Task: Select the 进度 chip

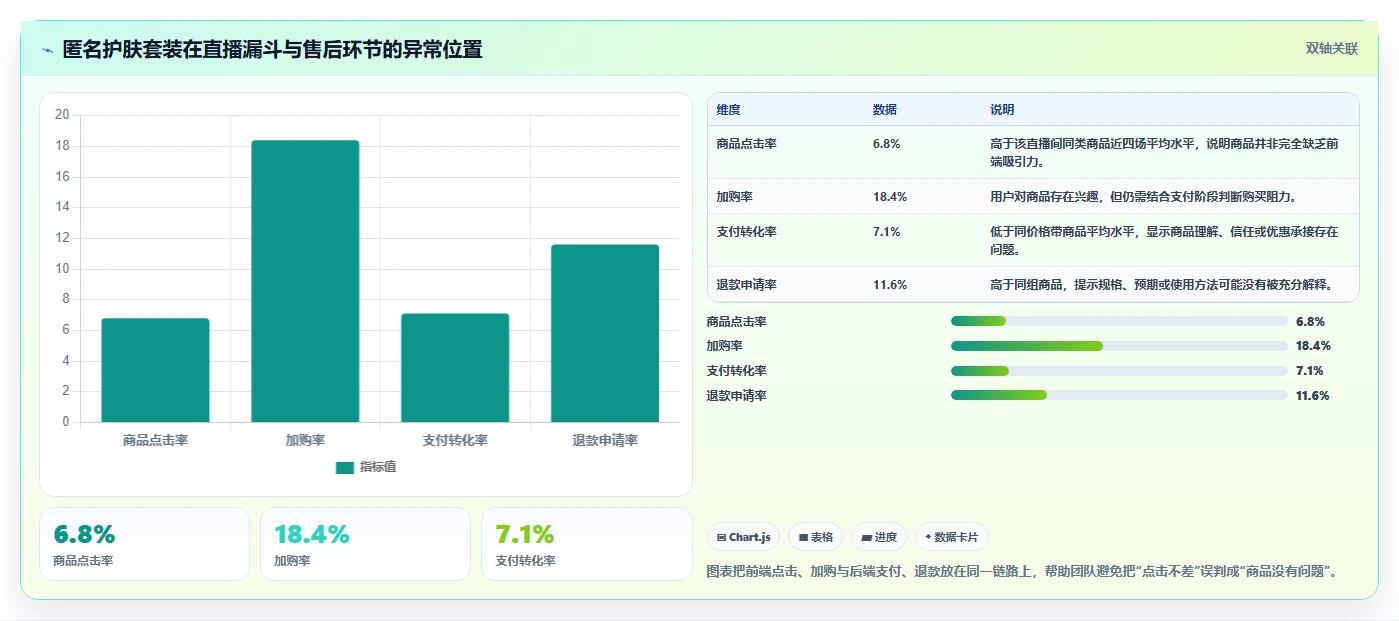Action: click(879, 537)
